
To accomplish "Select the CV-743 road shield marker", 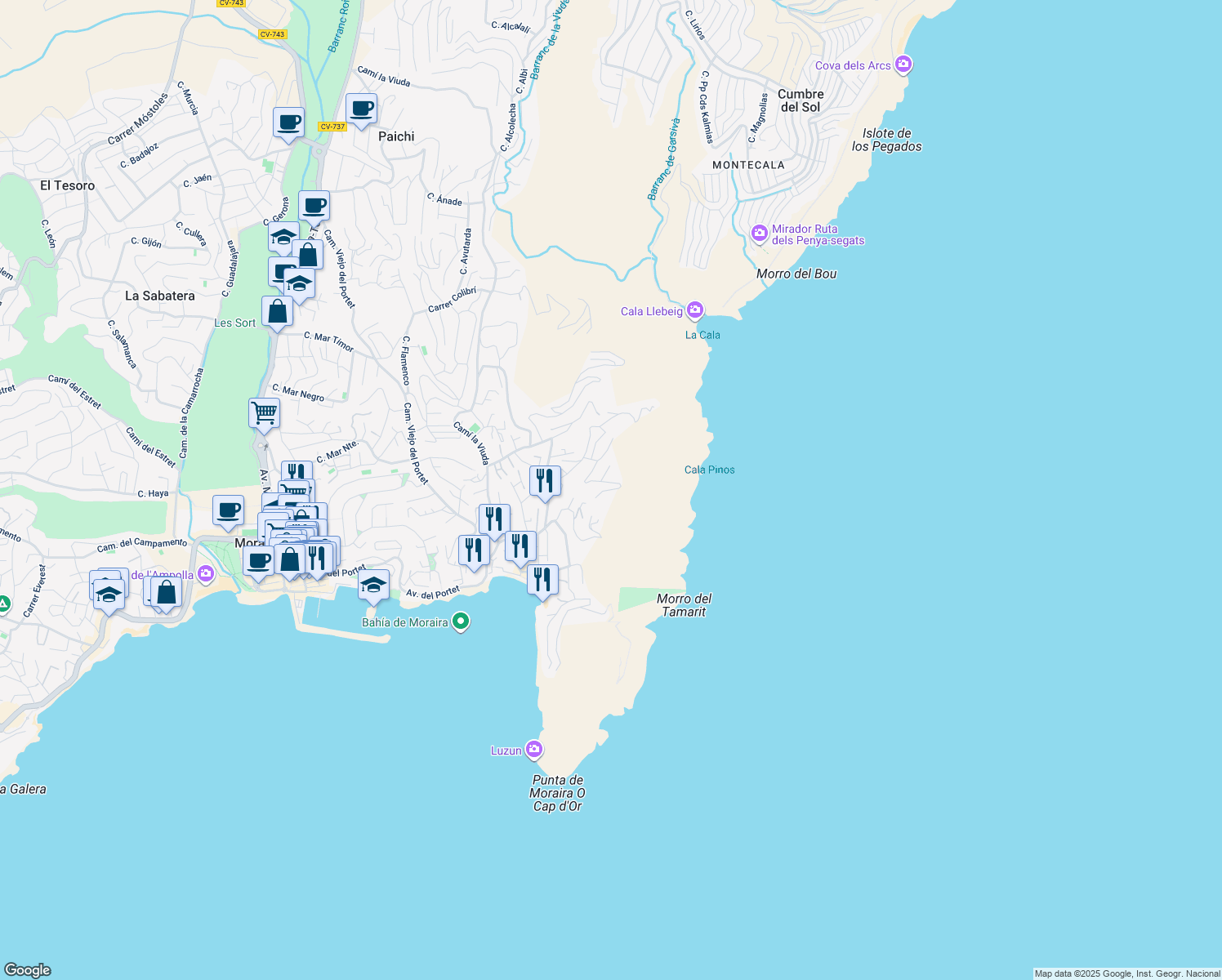I will click(x=271, y=33).
